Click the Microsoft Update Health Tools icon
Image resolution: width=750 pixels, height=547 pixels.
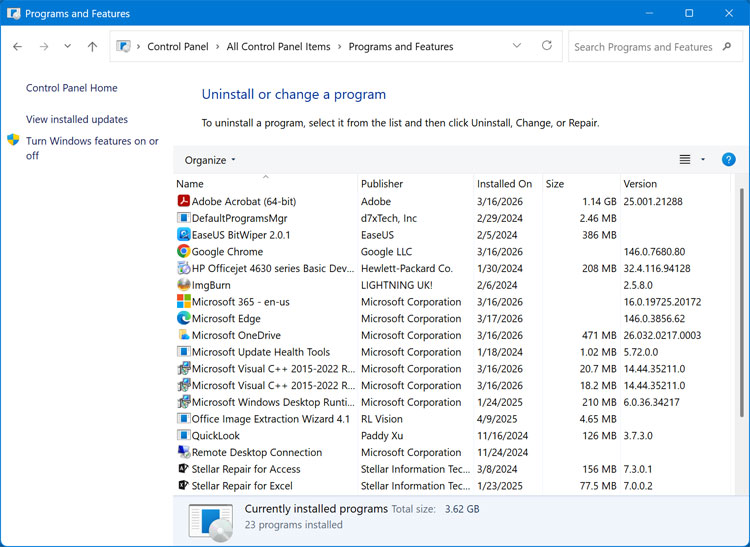click(184, 352)
